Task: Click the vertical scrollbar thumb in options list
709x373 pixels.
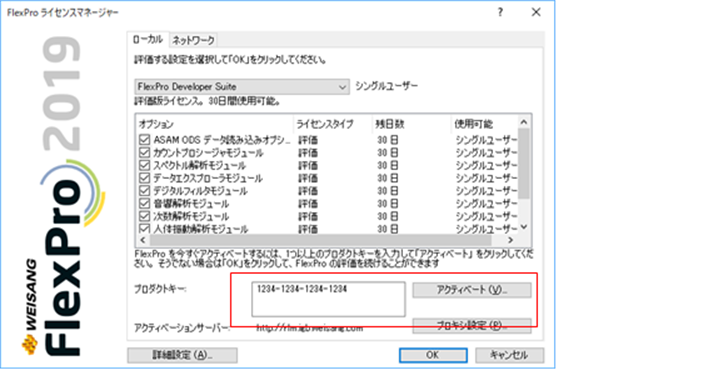Action: click(x=524, y=164)
